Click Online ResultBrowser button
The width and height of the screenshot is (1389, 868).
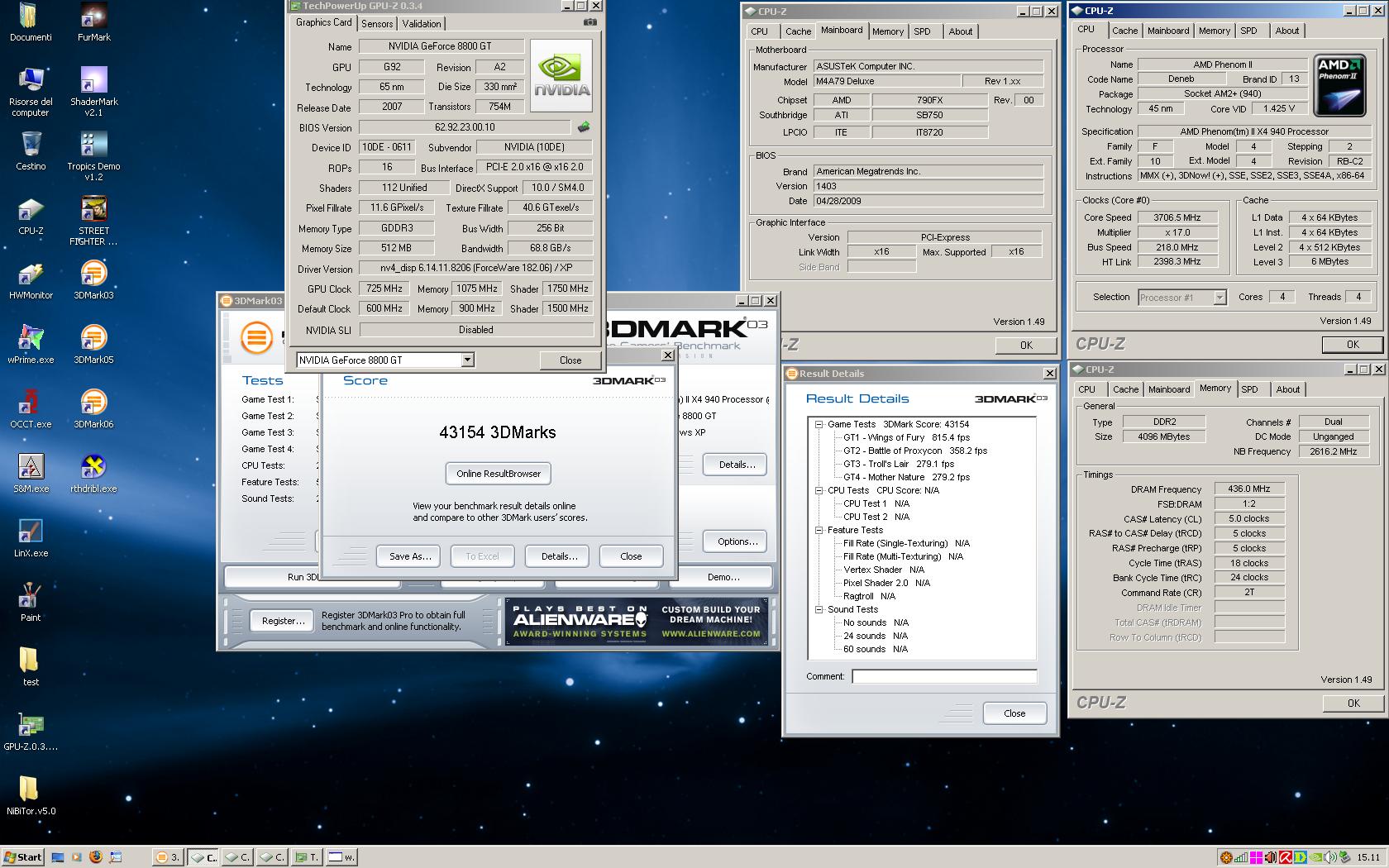click(x=499, y=474)
